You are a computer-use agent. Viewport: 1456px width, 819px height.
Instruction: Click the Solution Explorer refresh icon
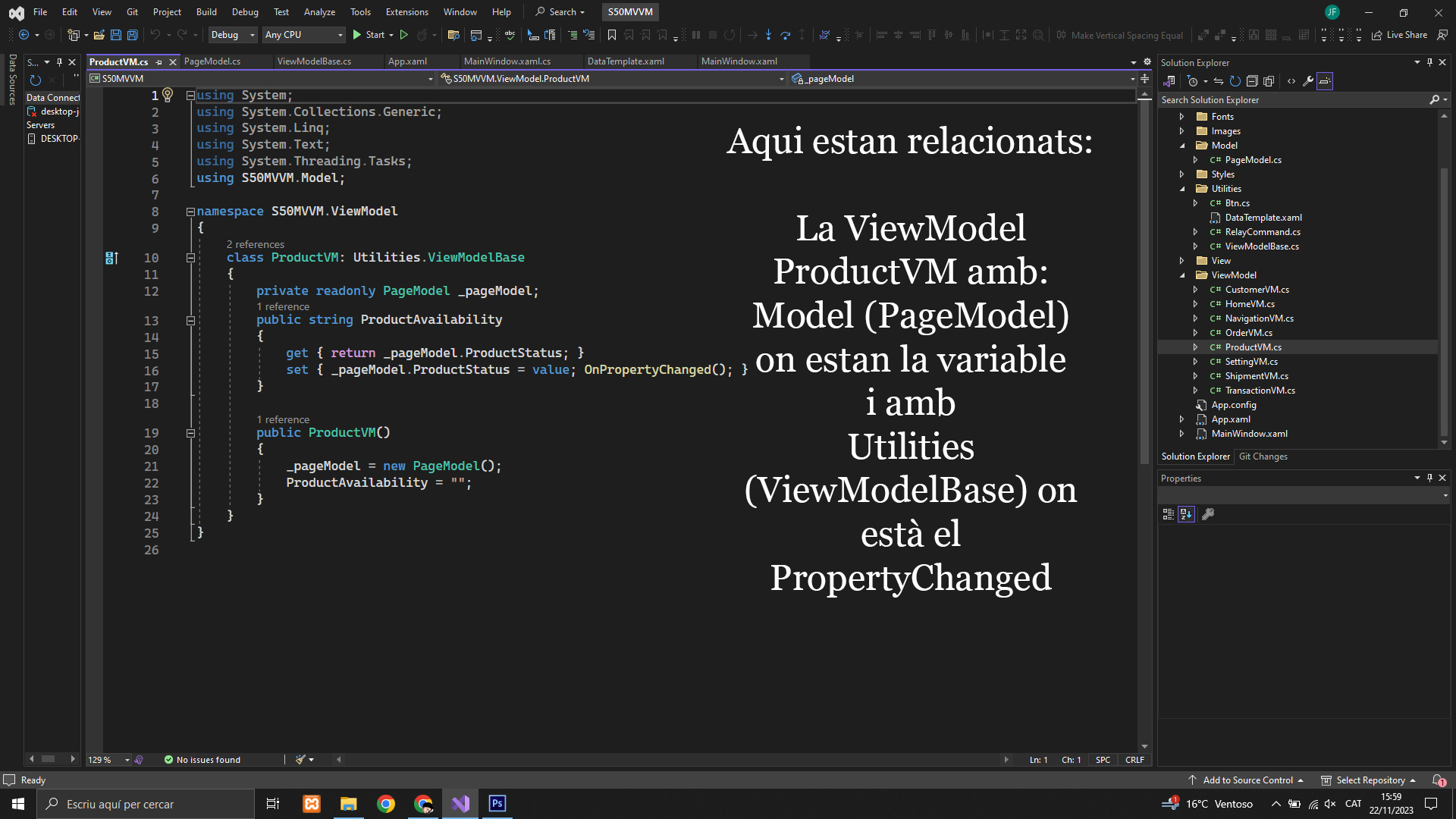1235,81
